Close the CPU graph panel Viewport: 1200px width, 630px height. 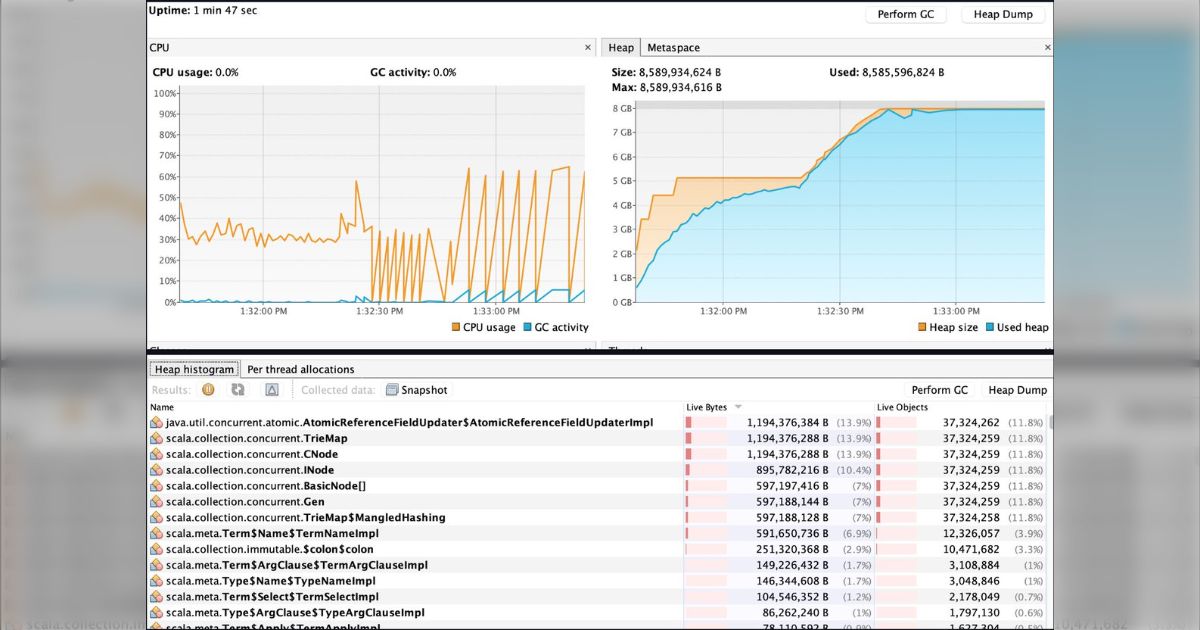[x=588, y=48]
